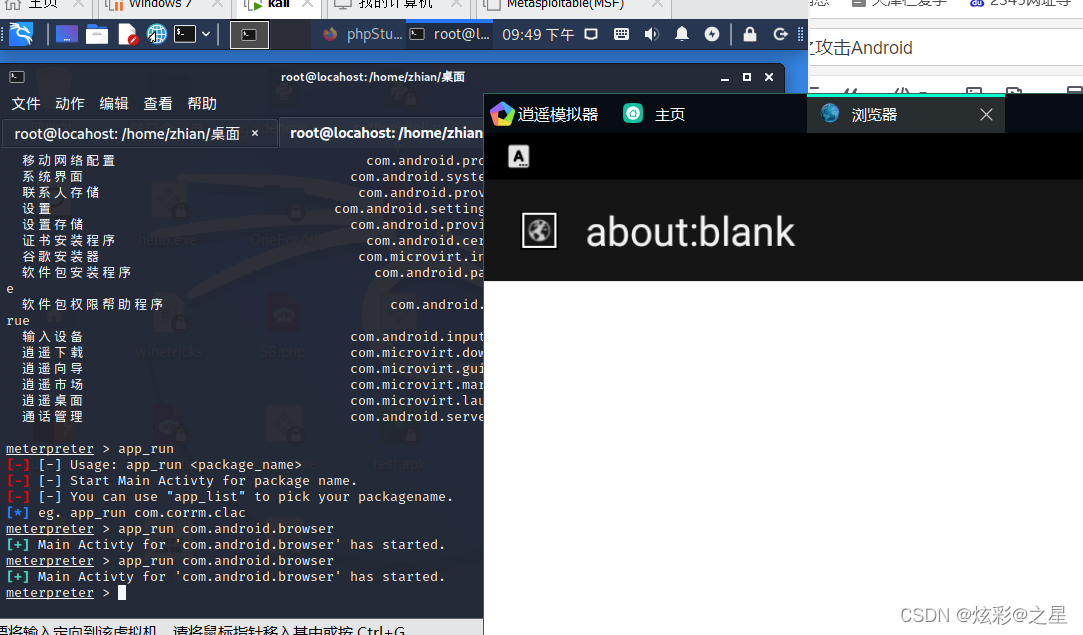Screen dimensions: 1083x635
Task: Click the log out arrow icon
Action: (780, 34)
